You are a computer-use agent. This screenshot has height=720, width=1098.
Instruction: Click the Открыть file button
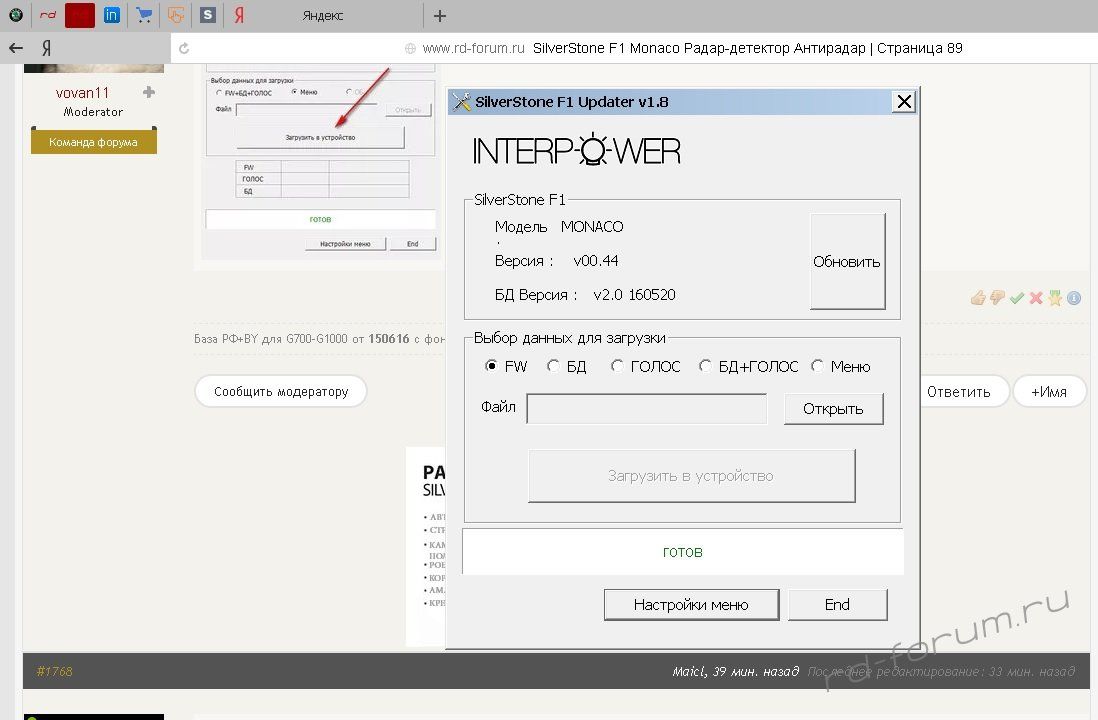[833, 409]
